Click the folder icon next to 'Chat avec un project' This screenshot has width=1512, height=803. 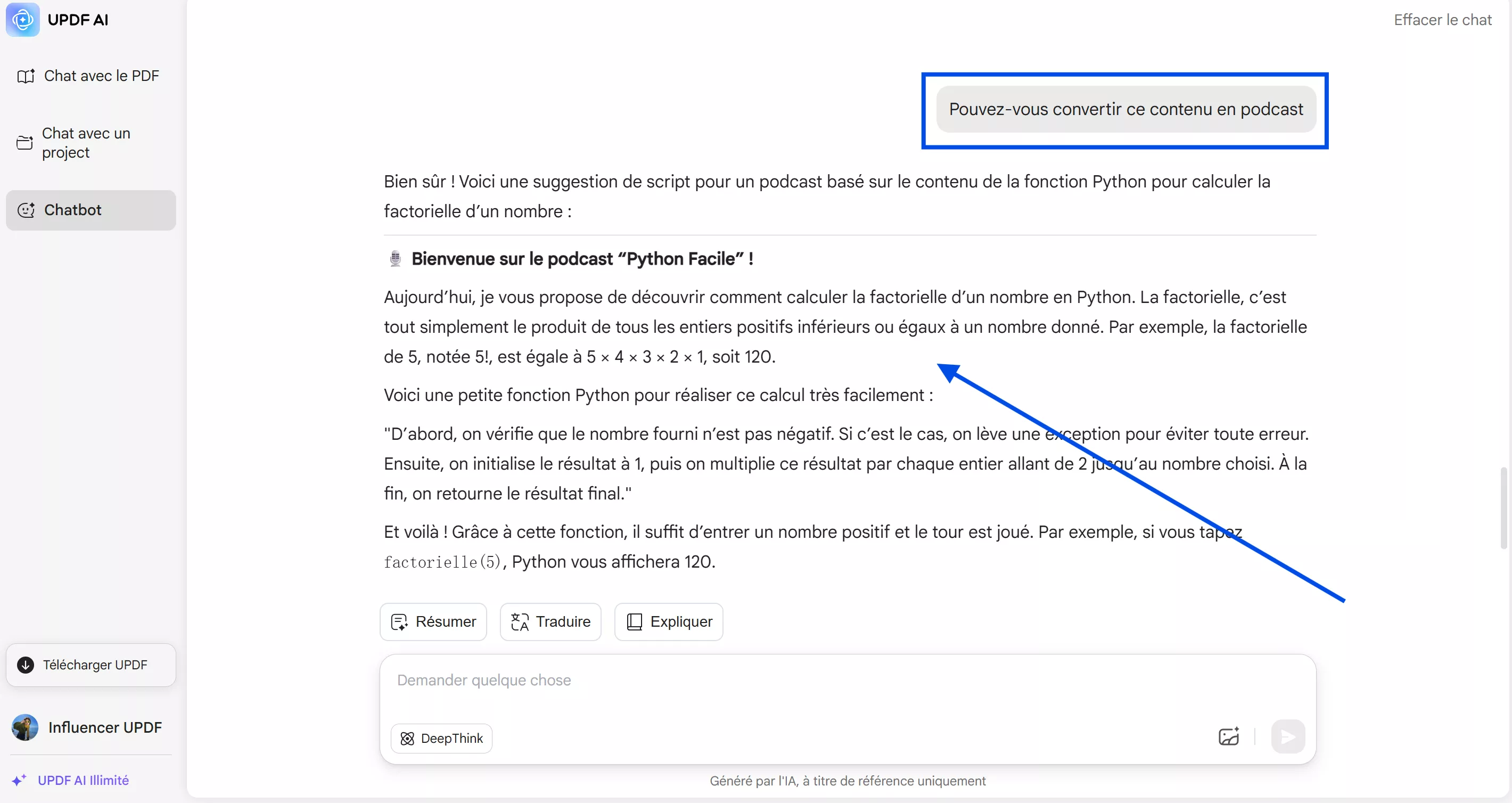24,143
